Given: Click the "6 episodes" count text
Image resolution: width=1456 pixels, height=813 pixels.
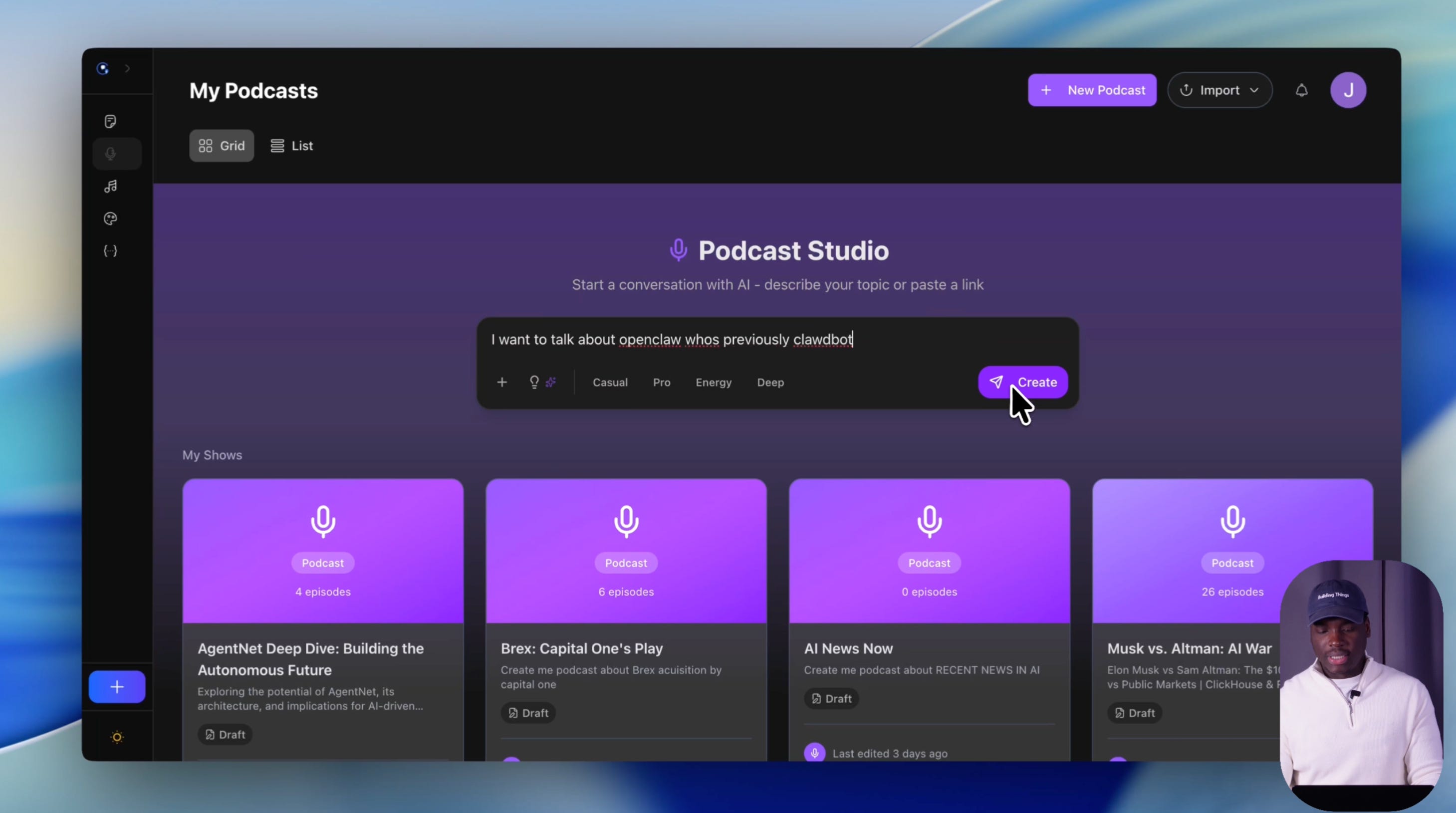Looking at the screenshot, I should pos(626,592).
